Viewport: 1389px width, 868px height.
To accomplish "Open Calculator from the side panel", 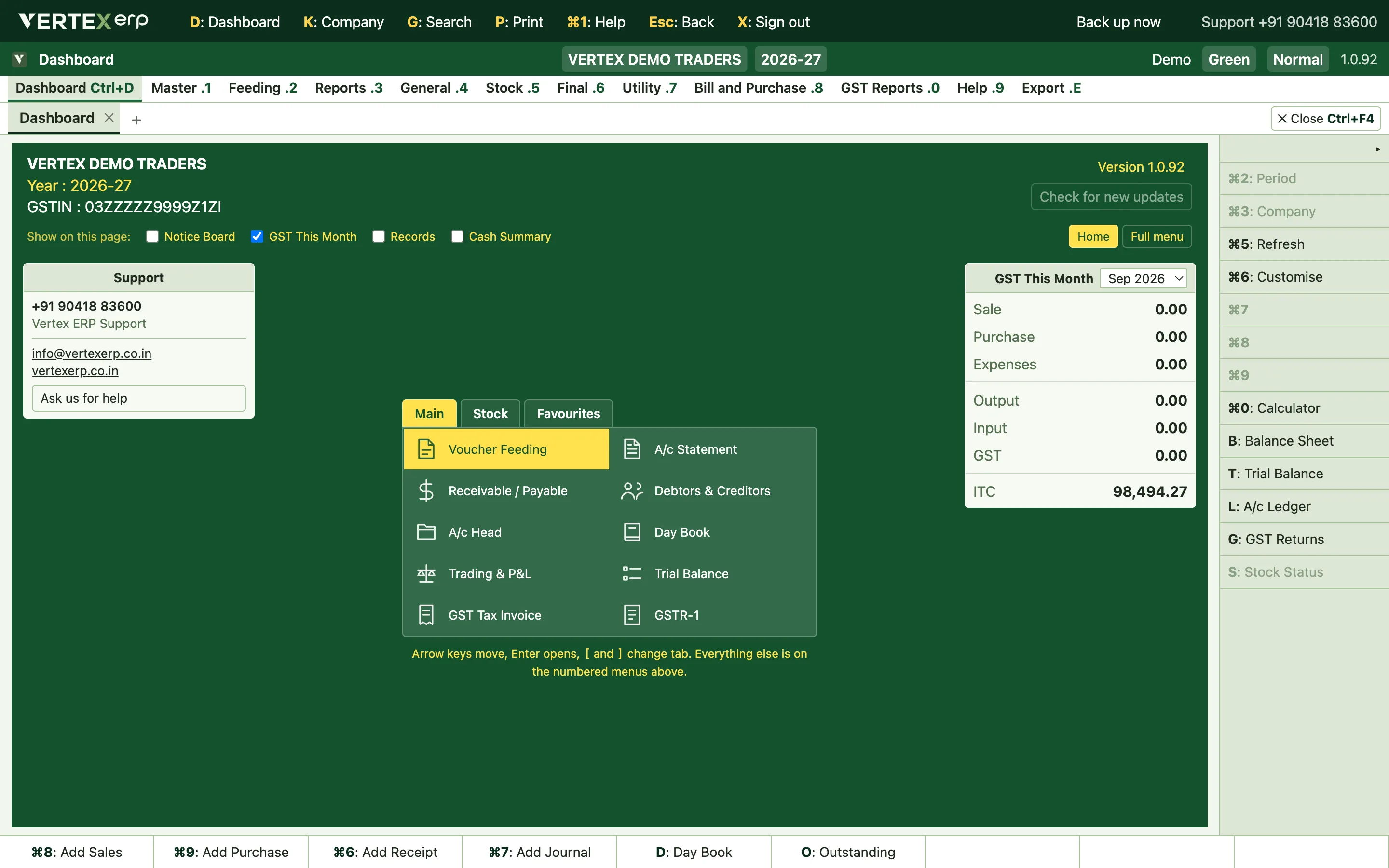I will tap(1304, 408).
